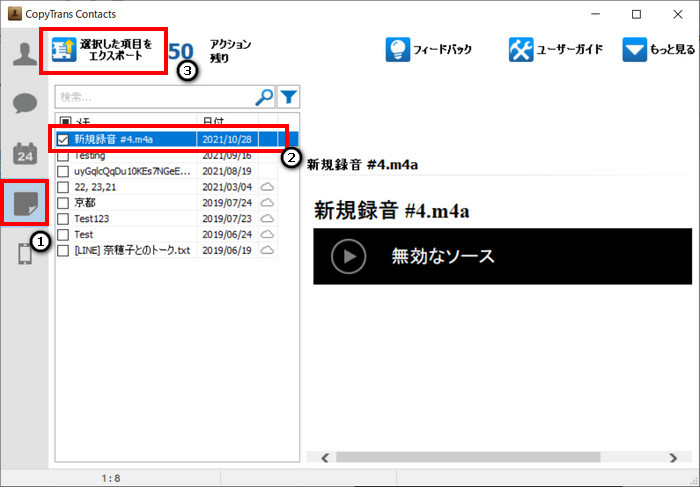The height and width of the screenshot is (487, 700).
Task: Click the 2021/10/28 date cell
Action: [227, 139]
